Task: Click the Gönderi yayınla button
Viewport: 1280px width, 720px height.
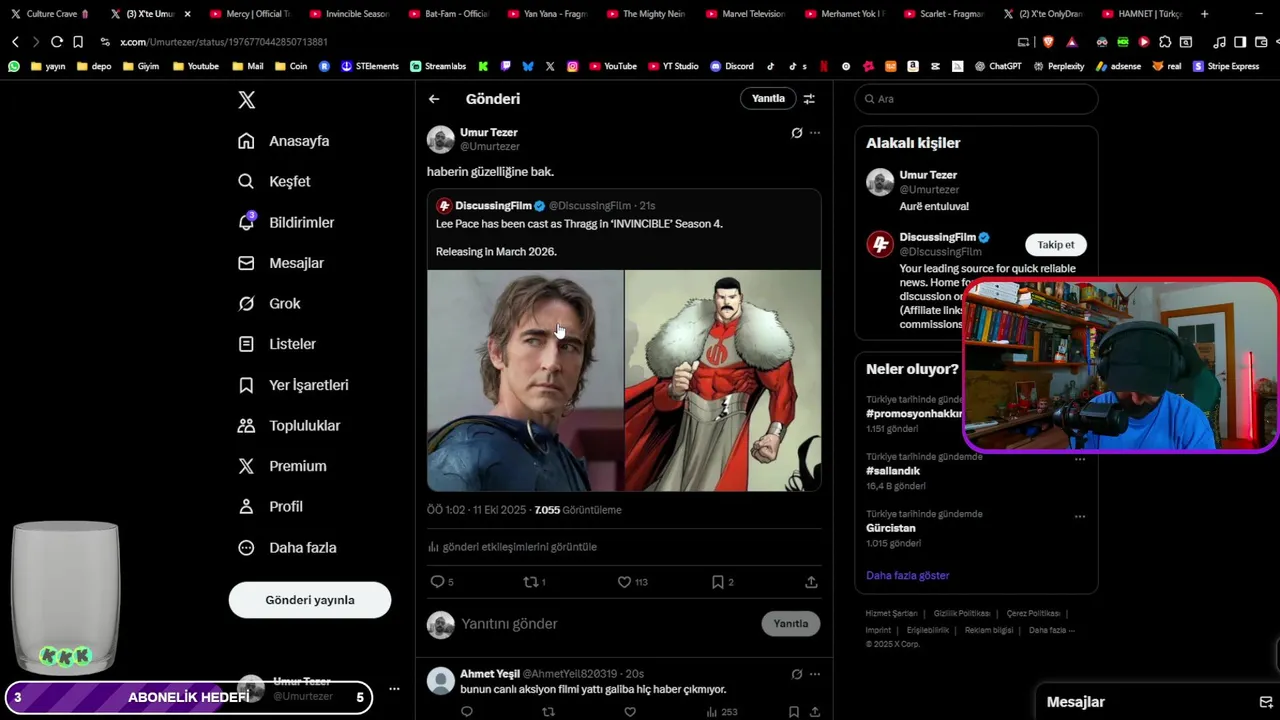Action: (x=310, y=600)
